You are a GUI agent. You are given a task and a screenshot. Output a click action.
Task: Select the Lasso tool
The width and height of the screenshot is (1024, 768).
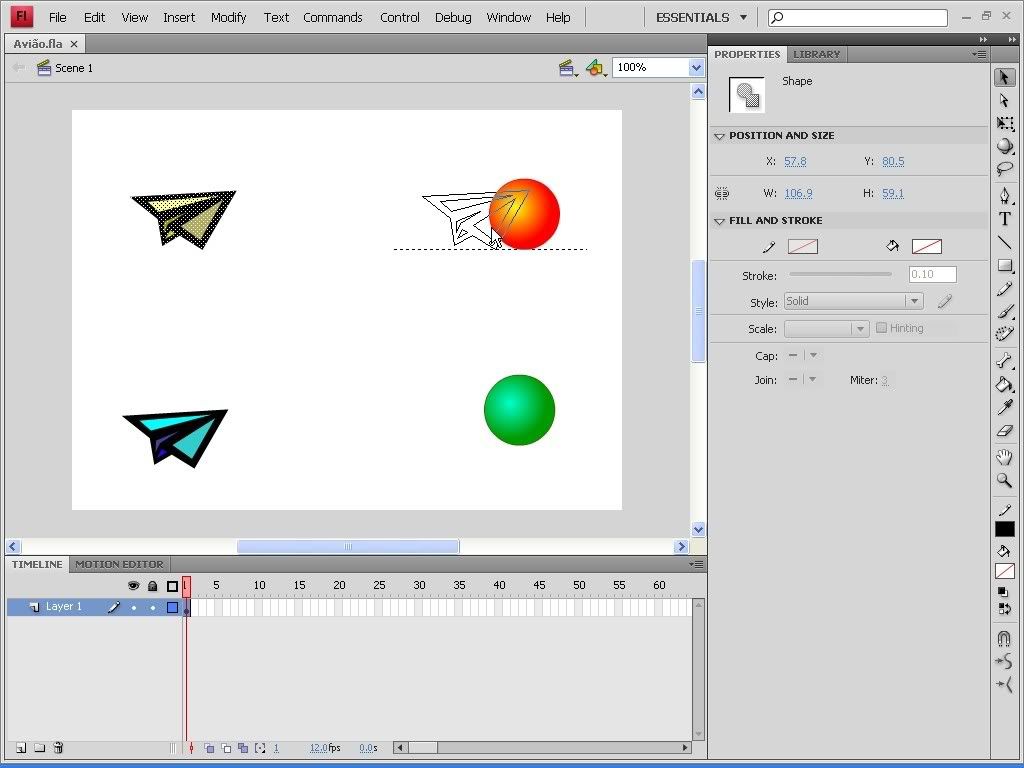1005,169
